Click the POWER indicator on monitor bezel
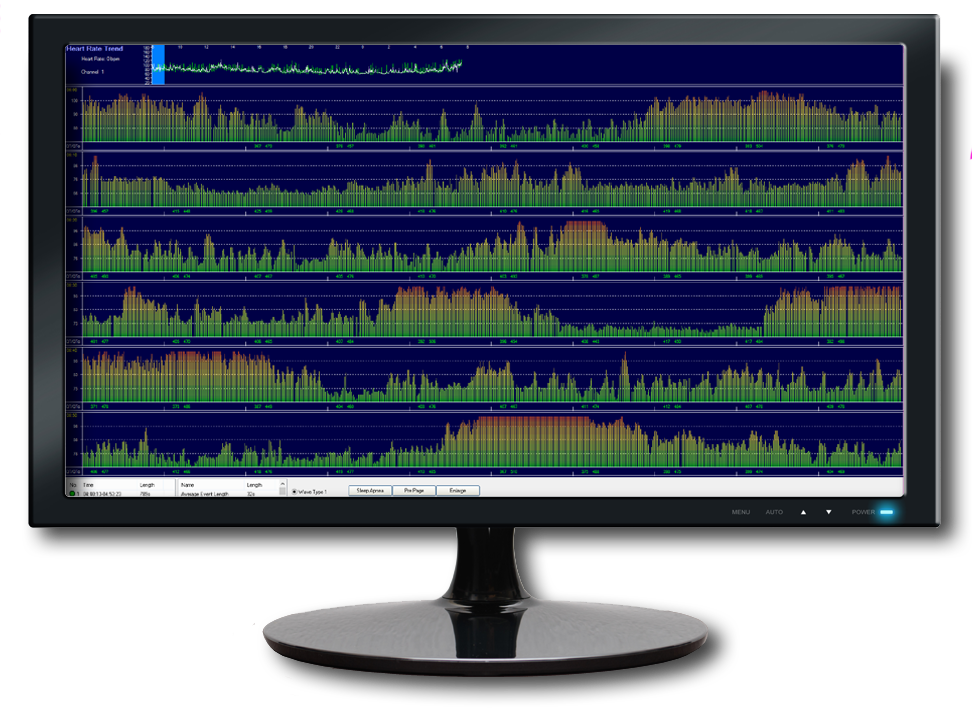Image resolution: width=972 pixels, height=717 pixels. click(887, 512)
